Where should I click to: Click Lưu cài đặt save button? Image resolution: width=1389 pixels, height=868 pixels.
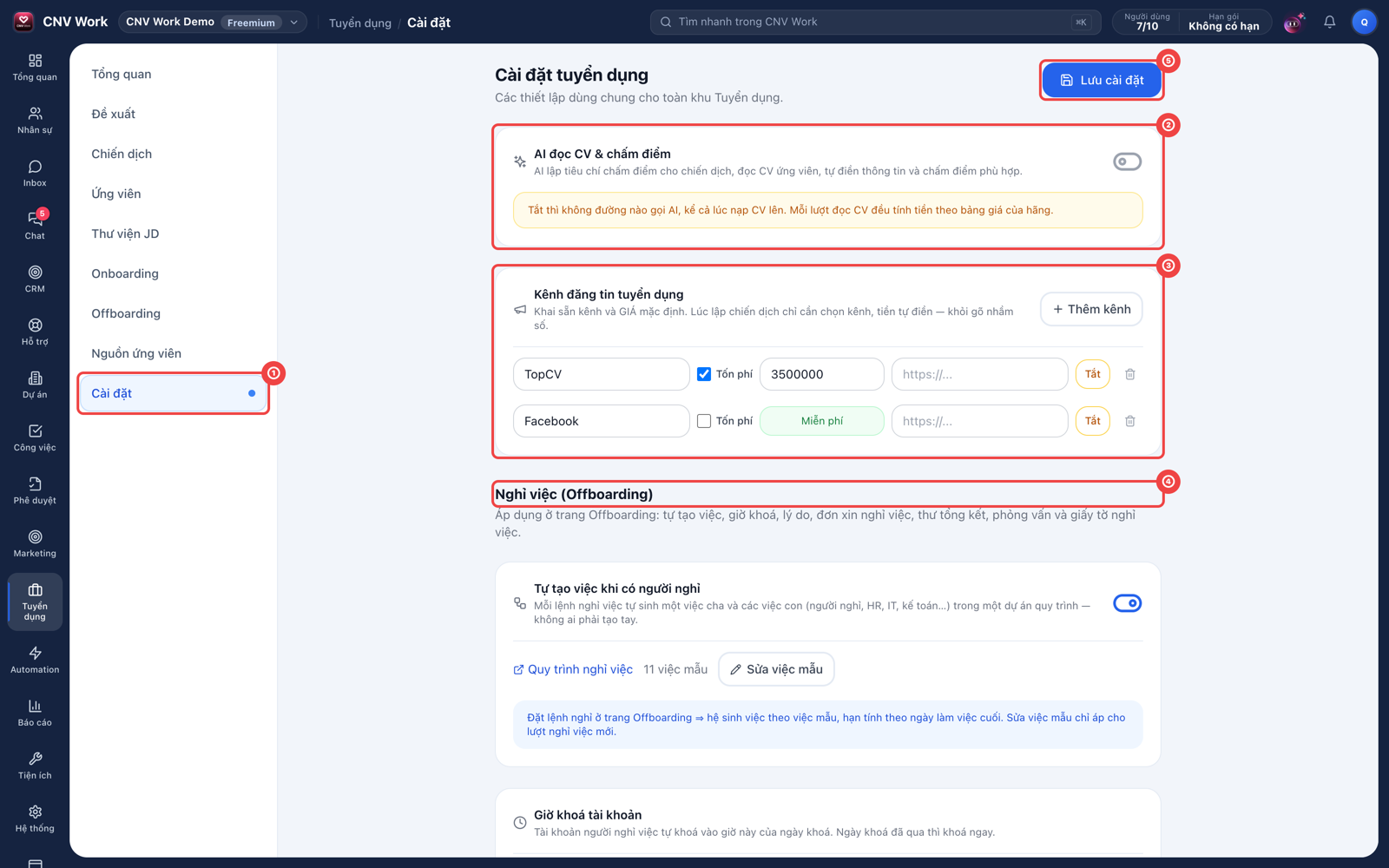pos(1101,80)
